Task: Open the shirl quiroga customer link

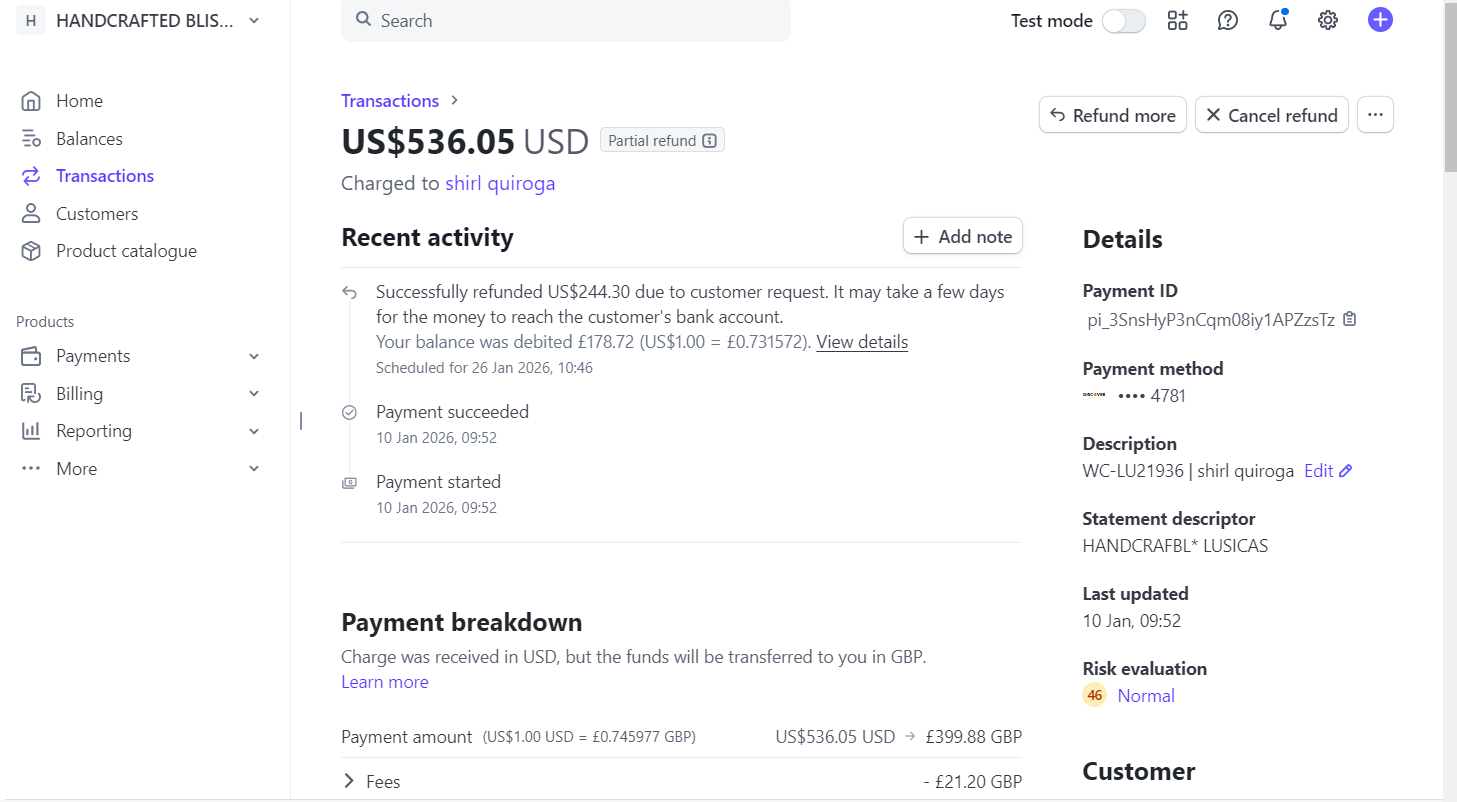Action: (500, 183)
